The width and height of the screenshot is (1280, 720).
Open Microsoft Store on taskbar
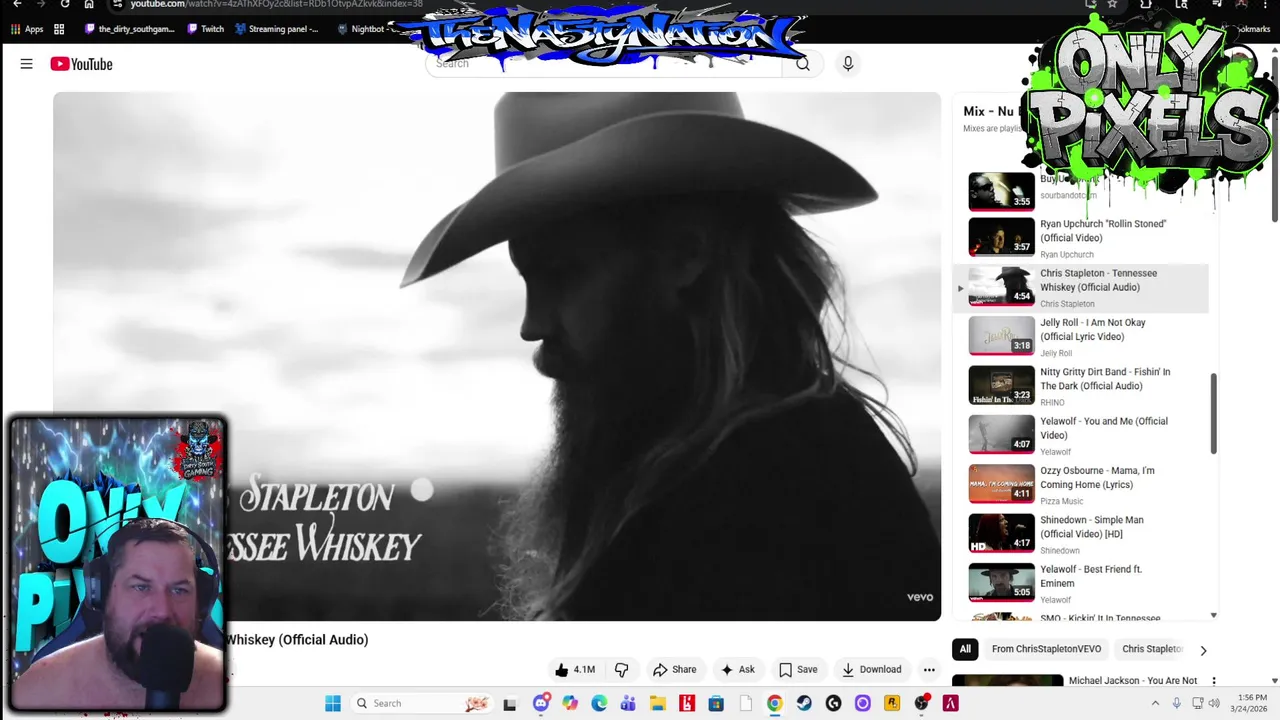pos(716,703)
